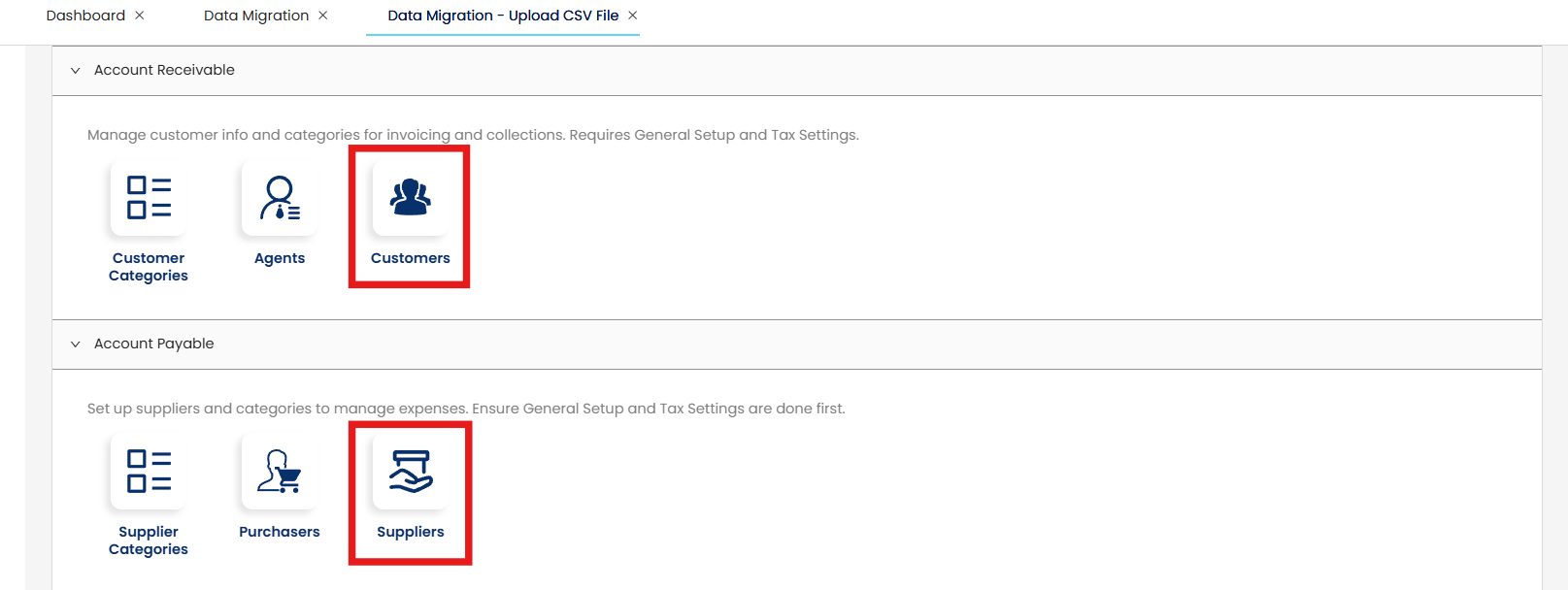This screenshot has height=590, width=1568.
Task: Switch to the Data Migration tab
Action: (256, 16)
